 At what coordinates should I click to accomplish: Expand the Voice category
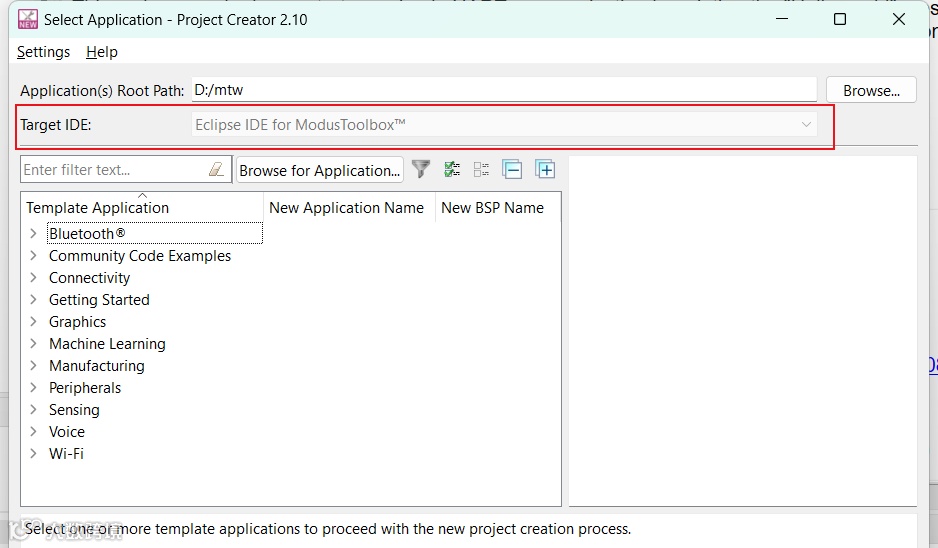pos(34,431)
